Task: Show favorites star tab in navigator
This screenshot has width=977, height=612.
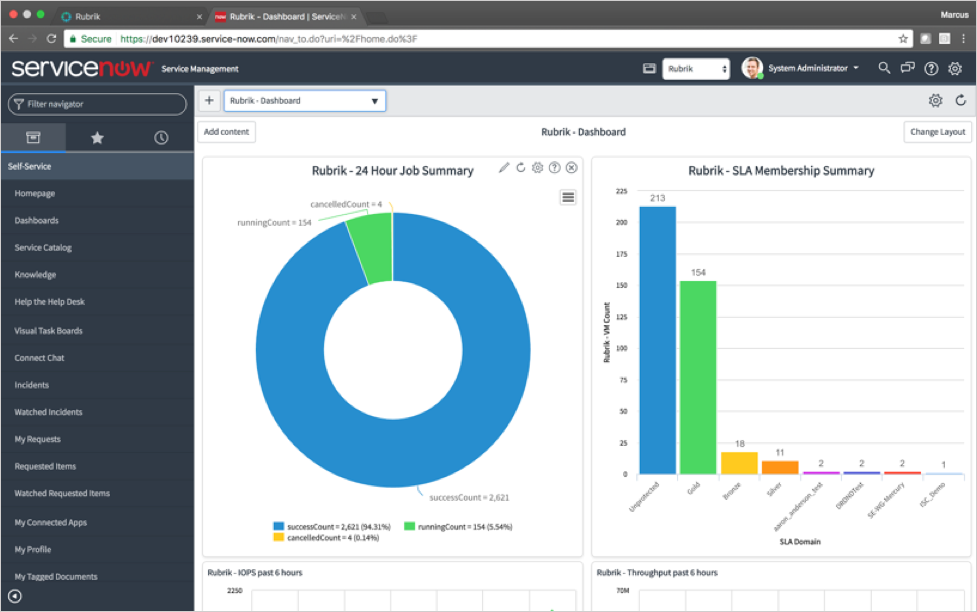Action: pyautogui.click(x=97, y=138)
